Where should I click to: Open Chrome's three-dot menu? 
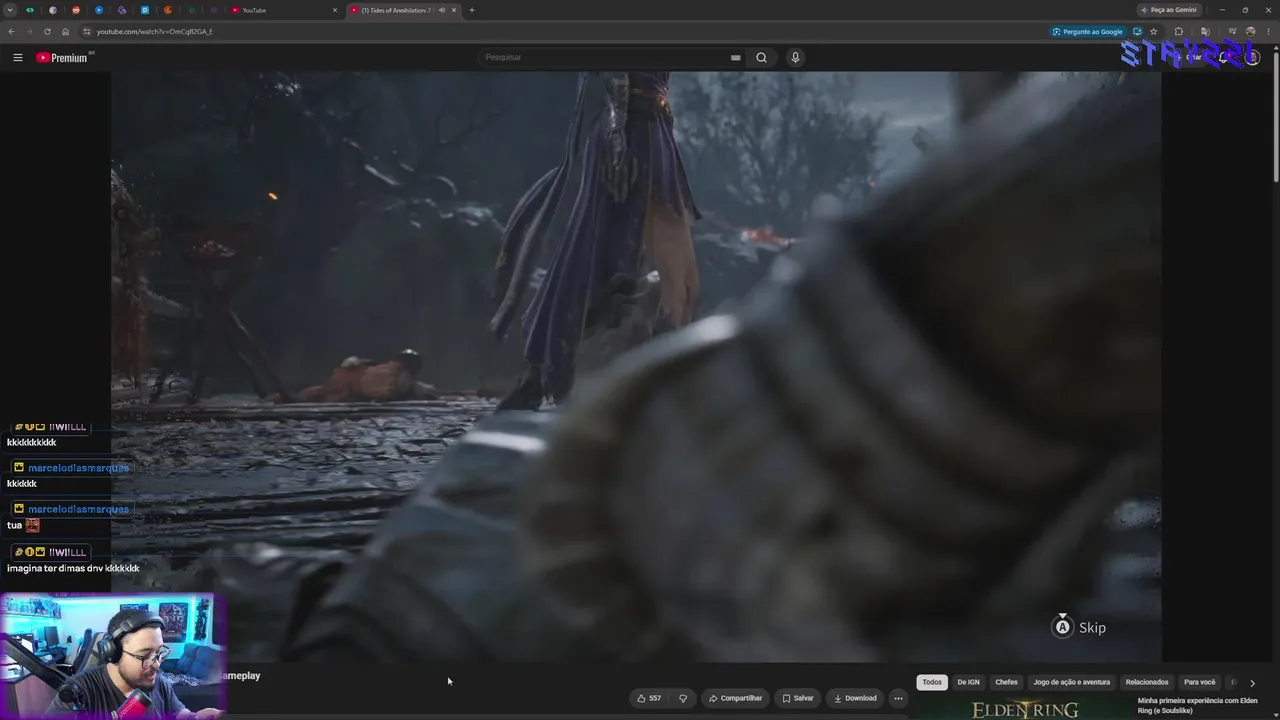point(1268,31)
